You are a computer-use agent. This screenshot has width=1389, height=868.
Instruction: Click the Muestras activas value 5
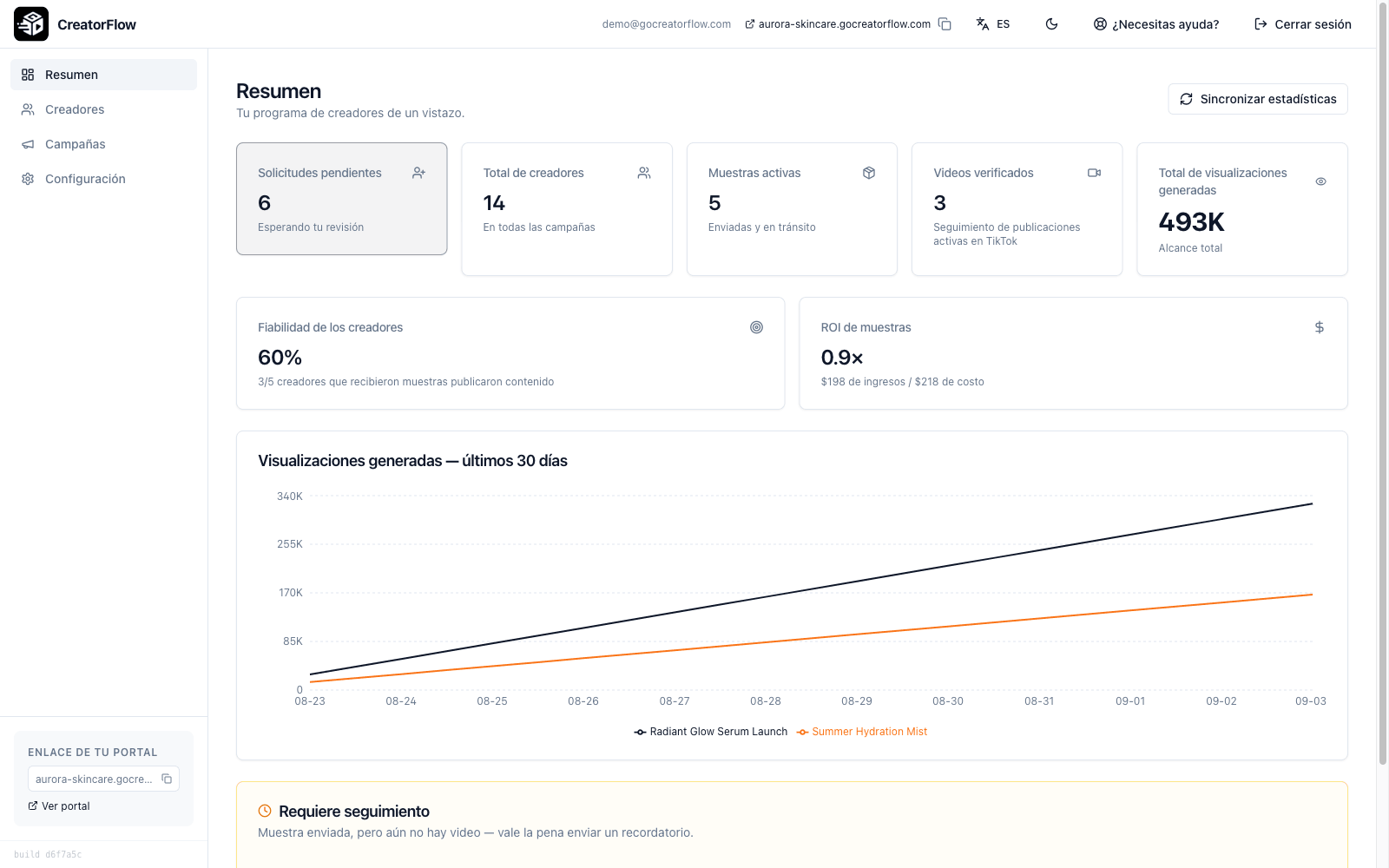point(714,203)
